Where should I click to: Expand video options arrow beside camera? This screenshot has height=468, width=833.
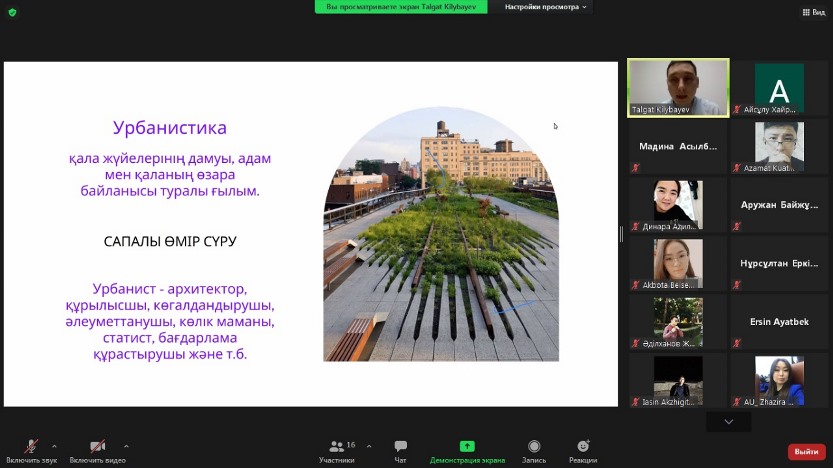click(125, 446)
